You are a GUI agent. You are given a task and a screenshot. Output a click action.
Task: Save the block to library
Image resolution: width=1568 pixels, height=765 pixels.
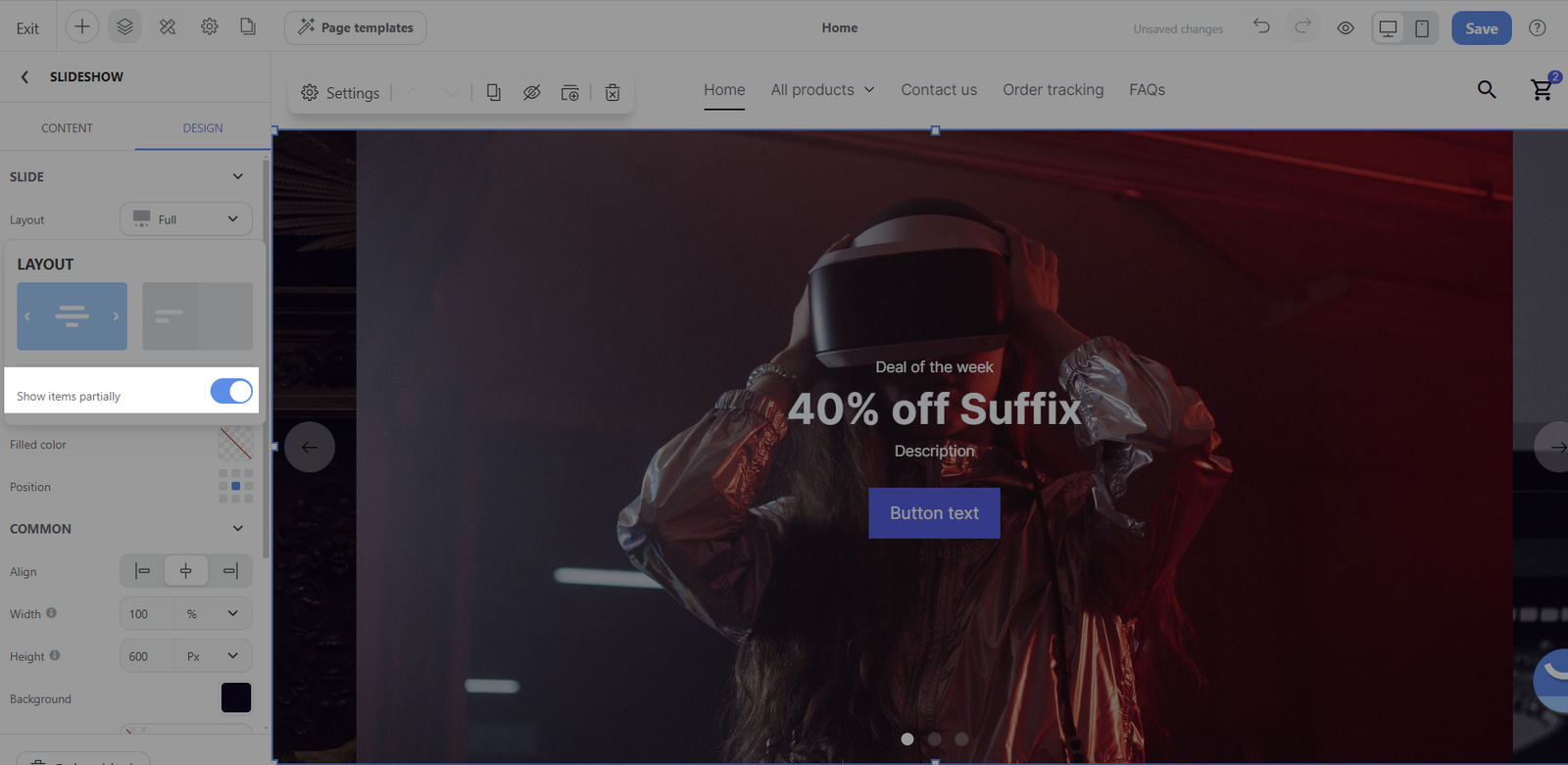569,92
